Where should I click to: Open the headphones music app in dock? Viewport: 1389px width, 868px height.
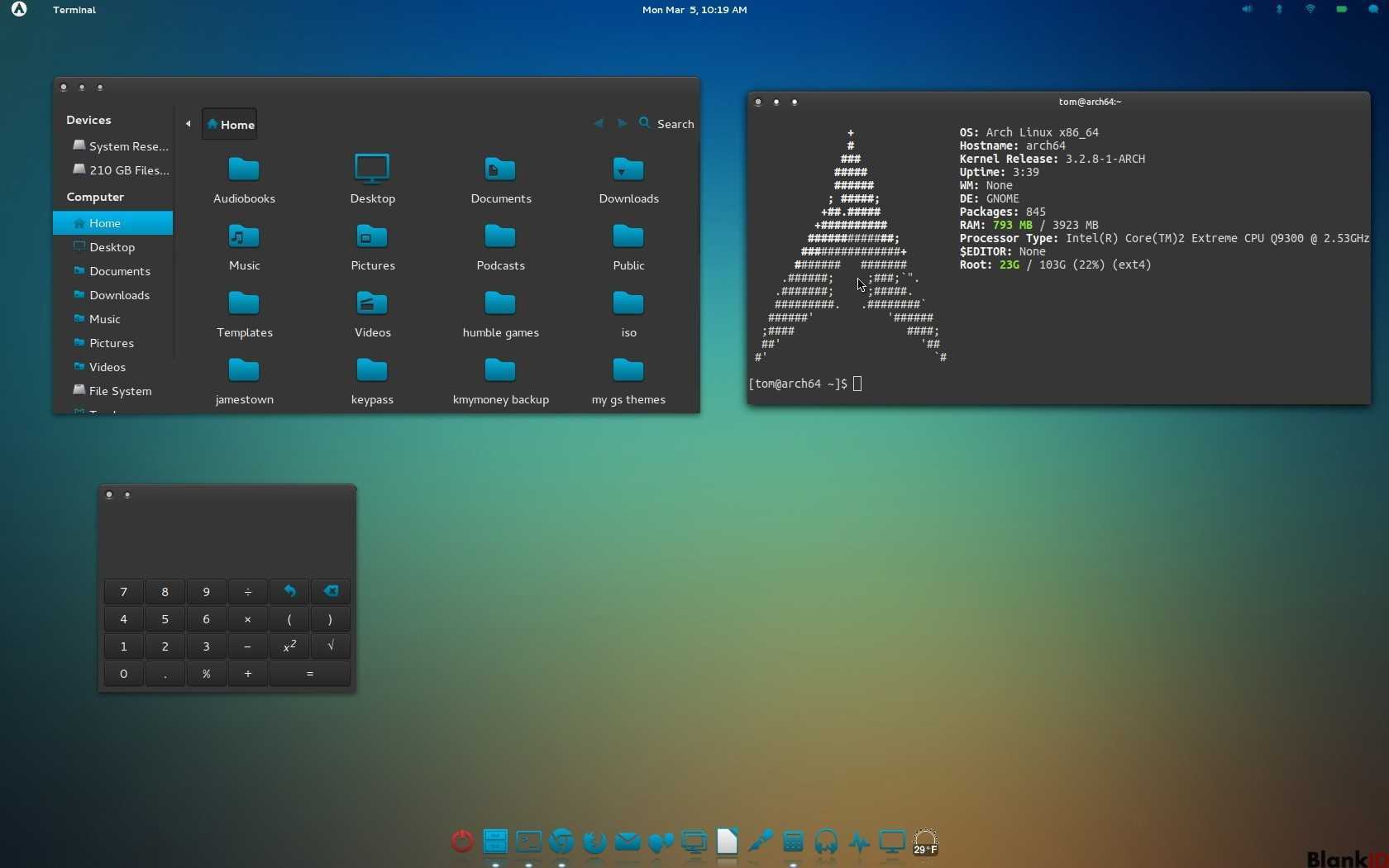tap(826, 842)
